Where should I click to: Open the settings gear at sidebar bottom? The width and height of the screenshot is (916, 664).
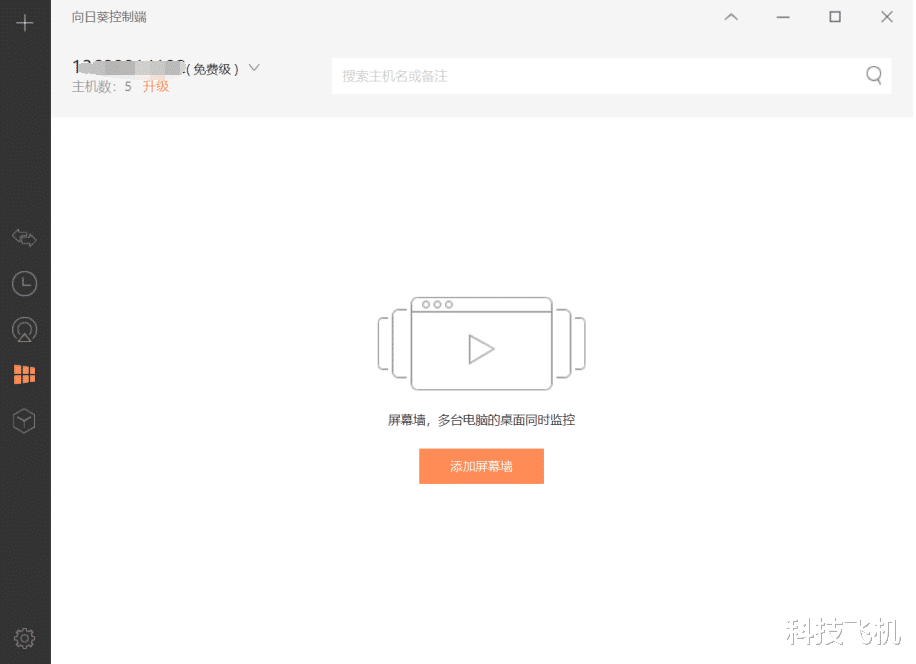pyautogui.click(x=24, y=637)
